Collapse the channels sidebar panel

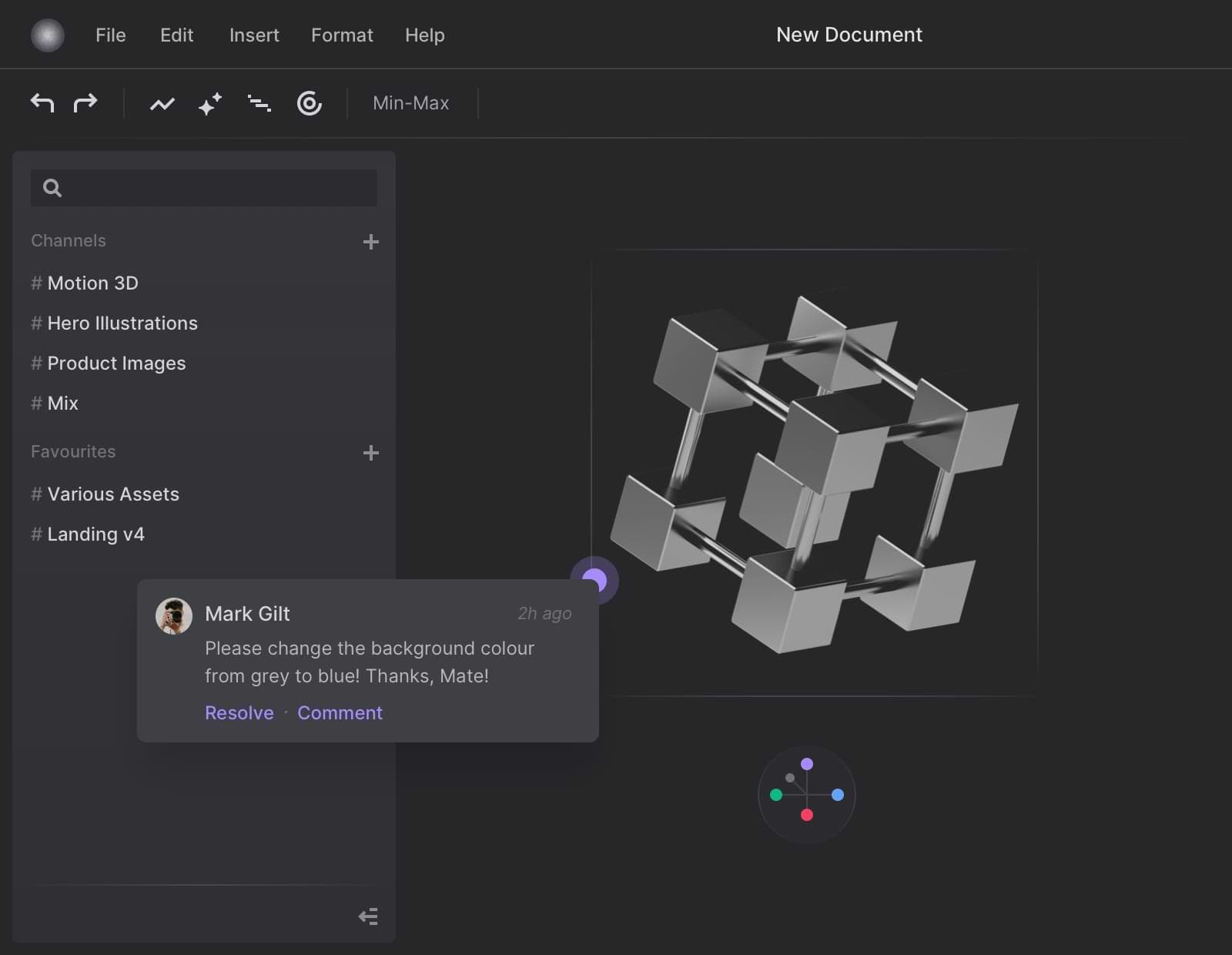coord(368,916)
